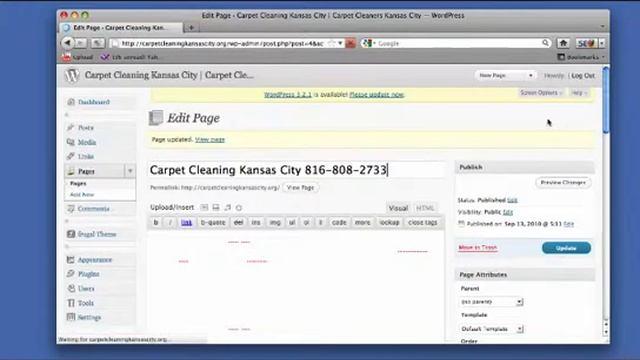The image size is (640, 360).
Task: Click the browser Forward arrow button
Action: (x=81, y=43)
